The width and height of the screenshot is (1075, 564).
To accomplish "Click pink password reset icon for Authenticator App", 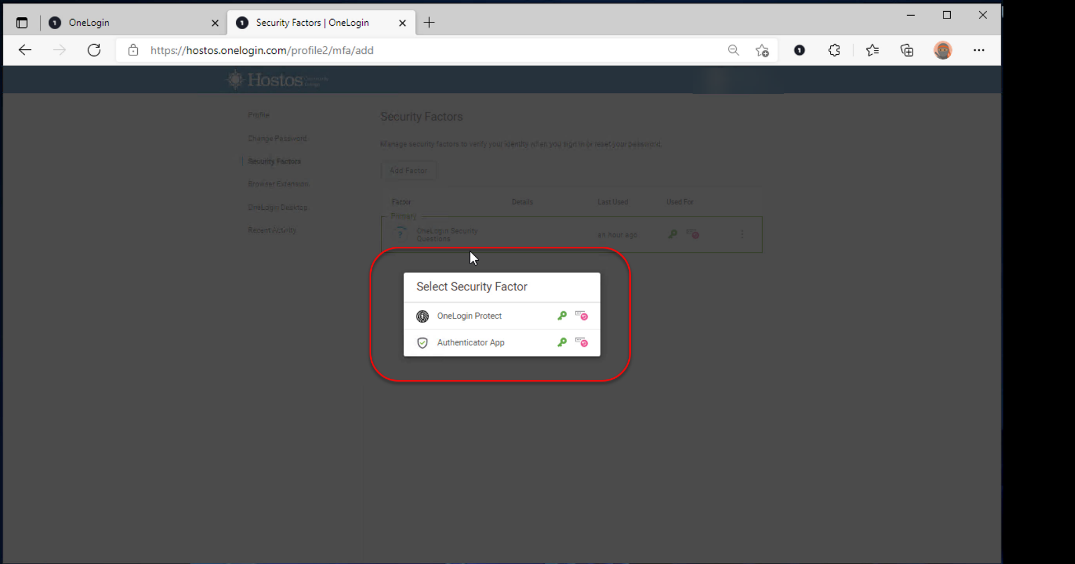I will pyautogui.click(x=581, y=343).
